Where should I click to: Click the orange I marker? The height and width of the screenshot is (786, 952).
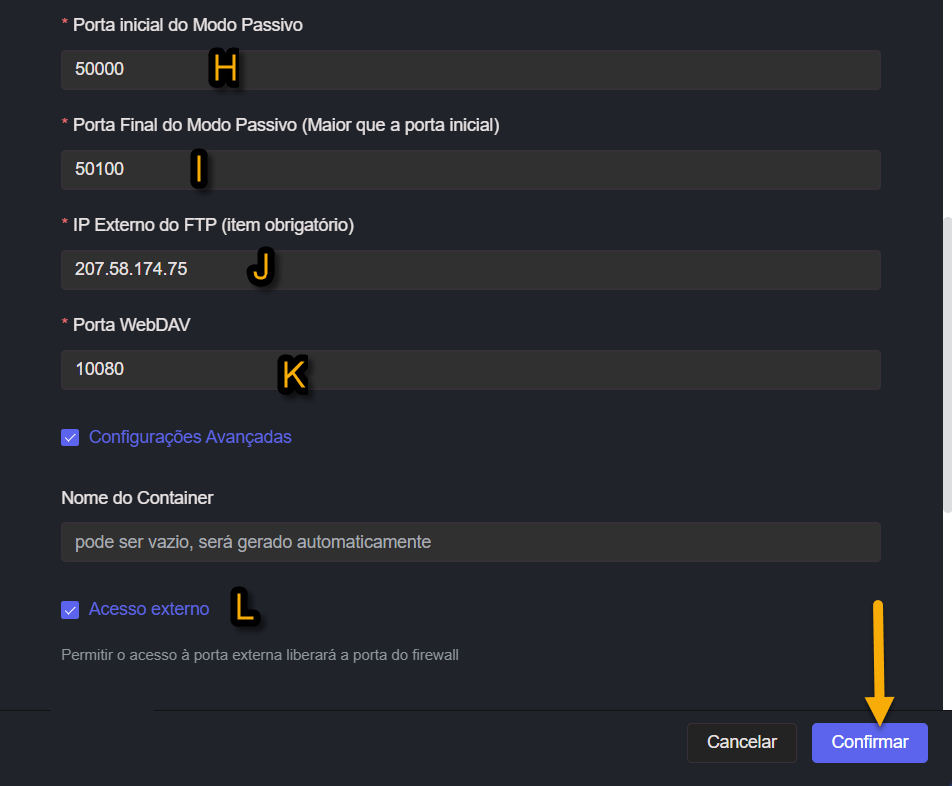199,169
